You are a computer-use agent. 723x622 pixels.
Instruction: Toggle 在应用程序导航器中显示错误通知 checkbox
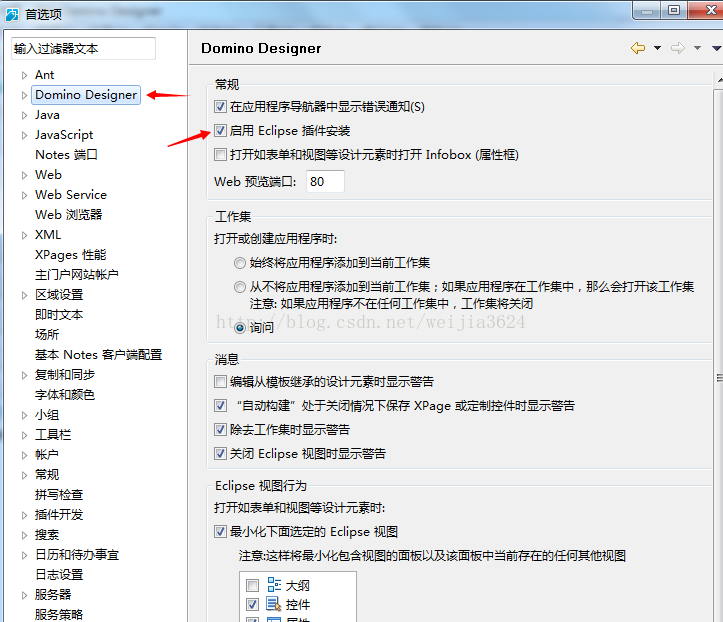[x=220, y=107]
